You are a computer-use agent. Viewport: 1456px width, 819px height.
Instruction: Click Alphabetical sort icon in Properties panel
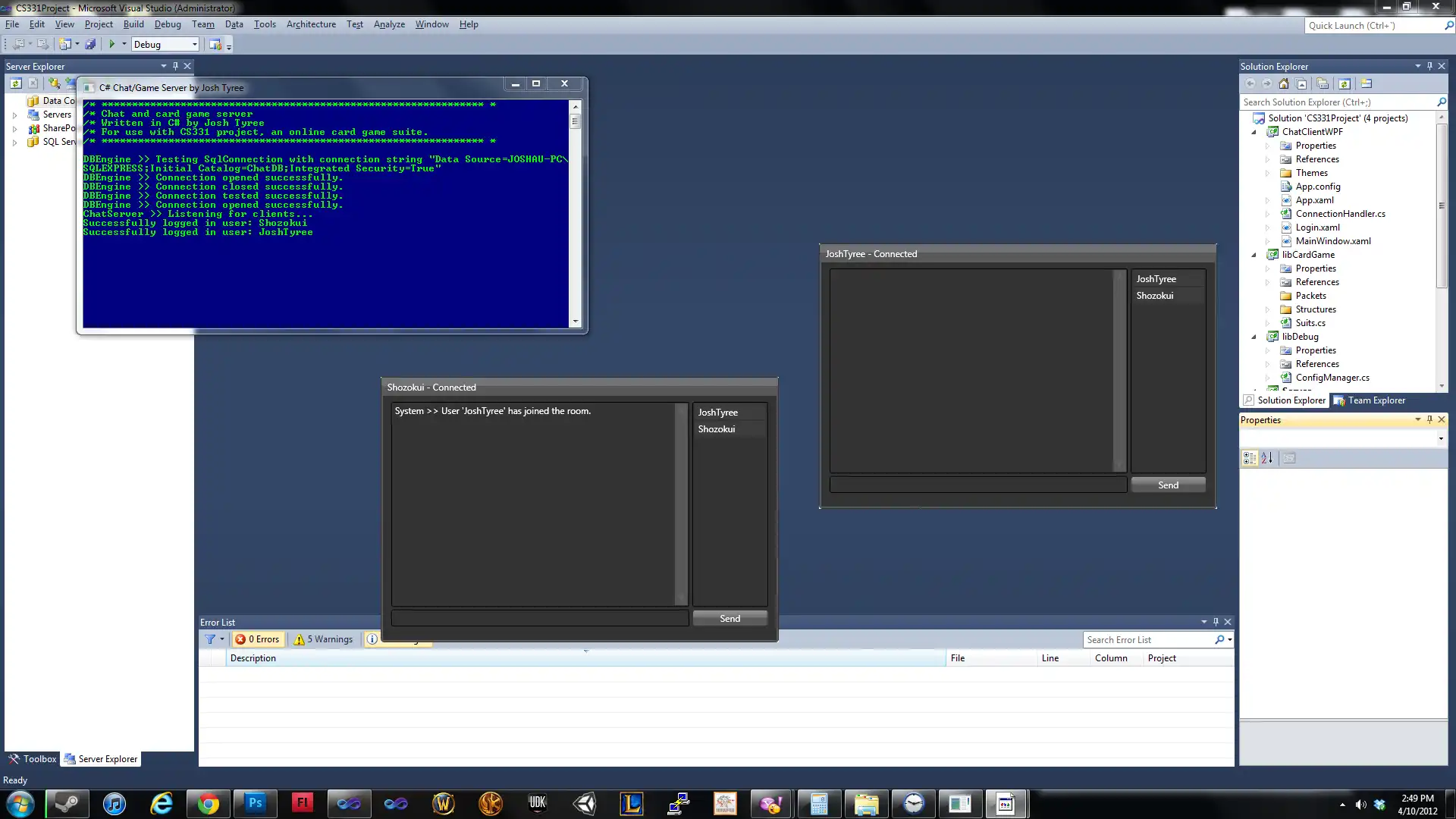(1267, 458)
